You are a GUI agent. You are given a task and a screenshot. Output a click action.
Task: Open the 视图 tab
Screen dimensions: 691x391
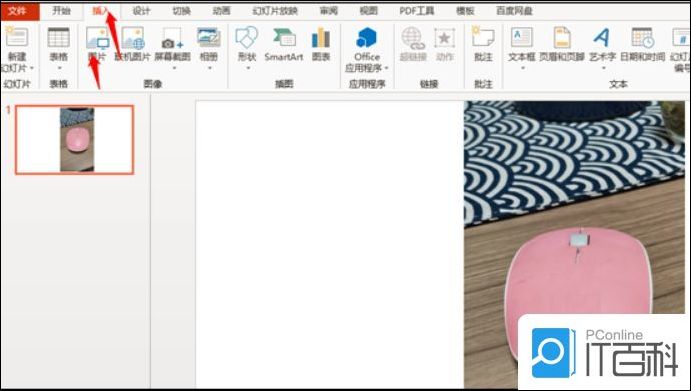(x=368, y=11)
